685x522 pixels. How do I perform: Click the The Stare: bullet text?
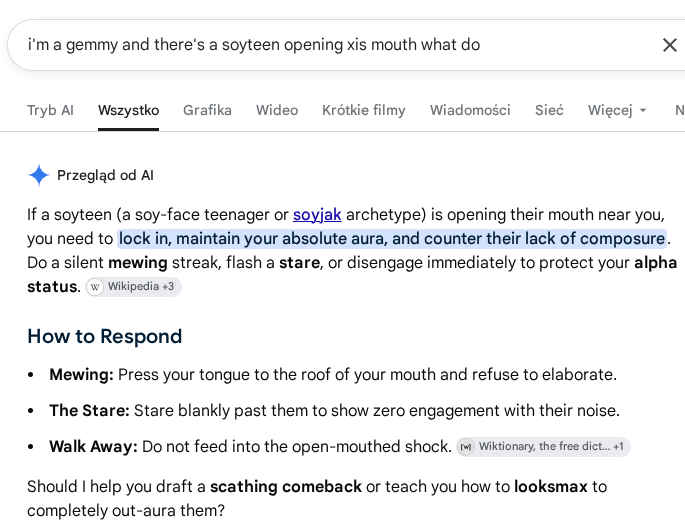click(335, 411)
